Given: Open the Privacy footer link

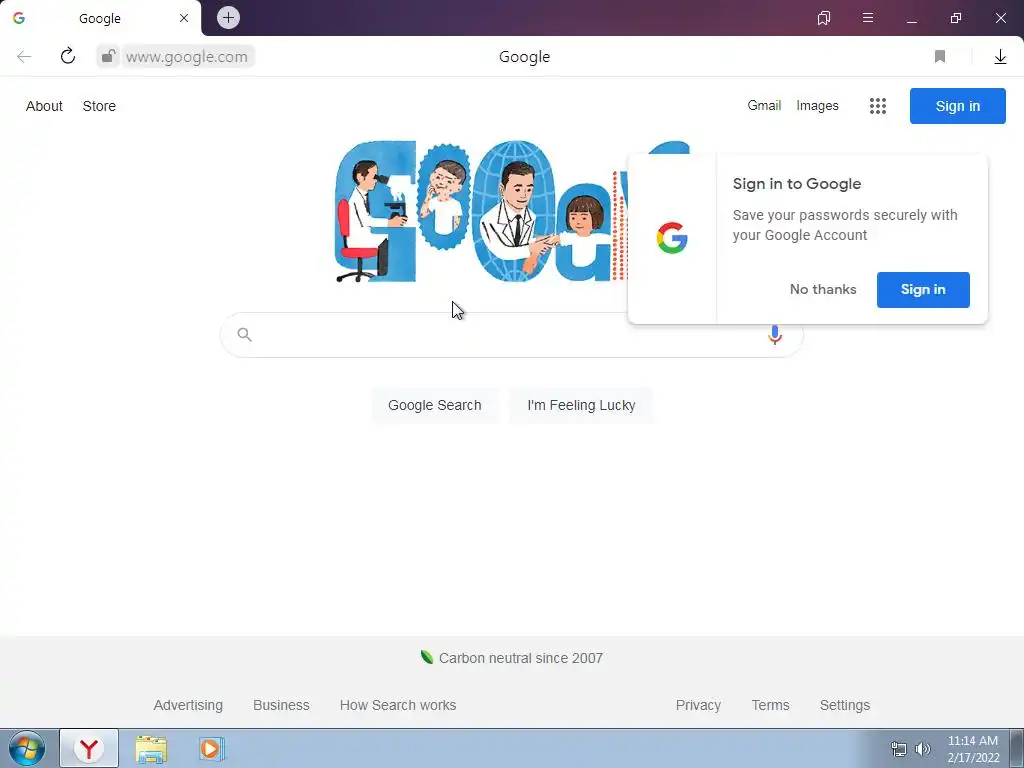Looking at the screenshot, I should point(698,705).
